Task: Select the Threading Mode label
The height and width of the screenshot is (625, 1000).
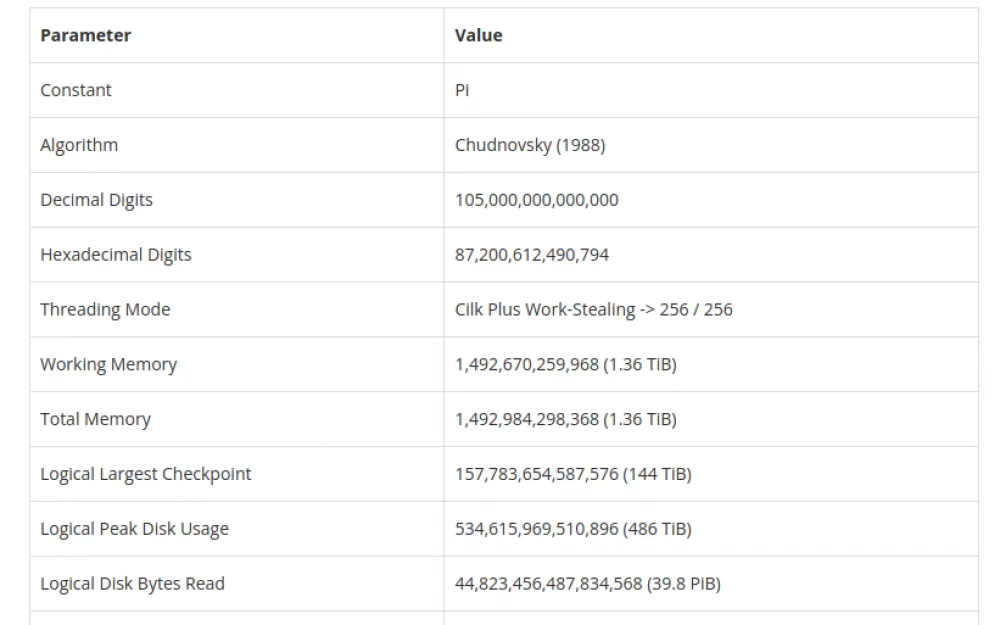Action: (x=105, y=310)
